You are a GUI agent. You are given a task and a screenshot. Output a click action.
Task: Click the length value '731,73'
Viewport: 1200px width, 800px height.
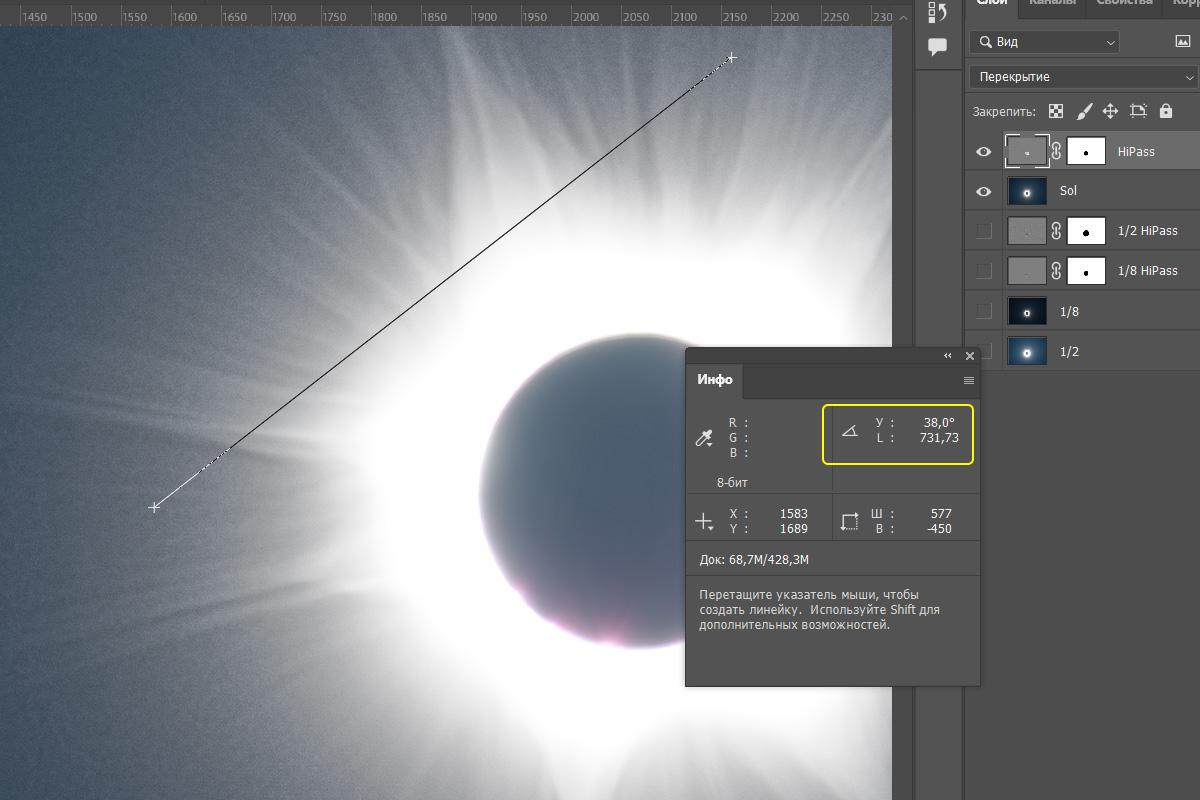point(939,438)
